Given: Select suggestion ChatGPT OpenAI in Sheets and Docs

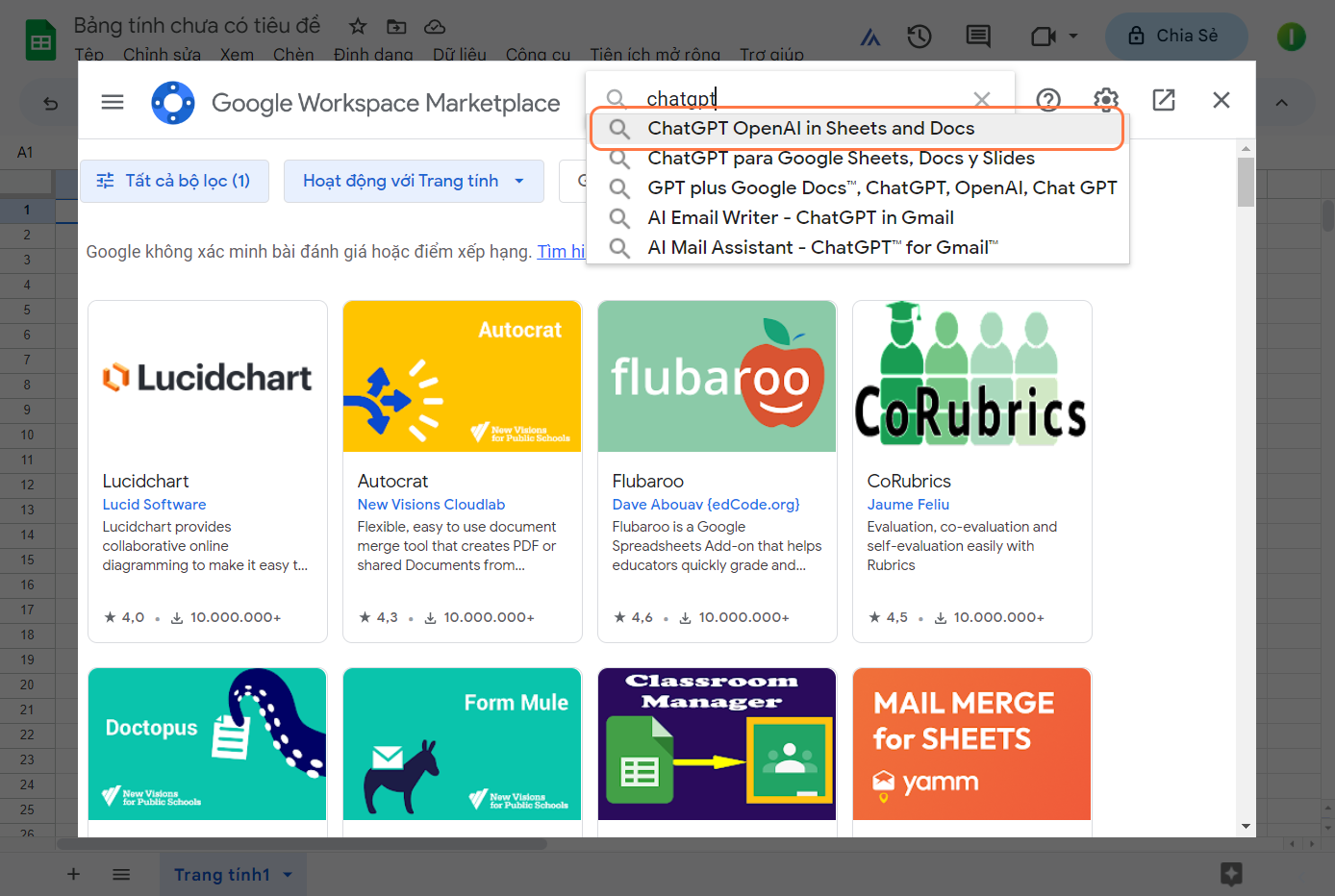Looking at the screenshot, I should [857, 128].
